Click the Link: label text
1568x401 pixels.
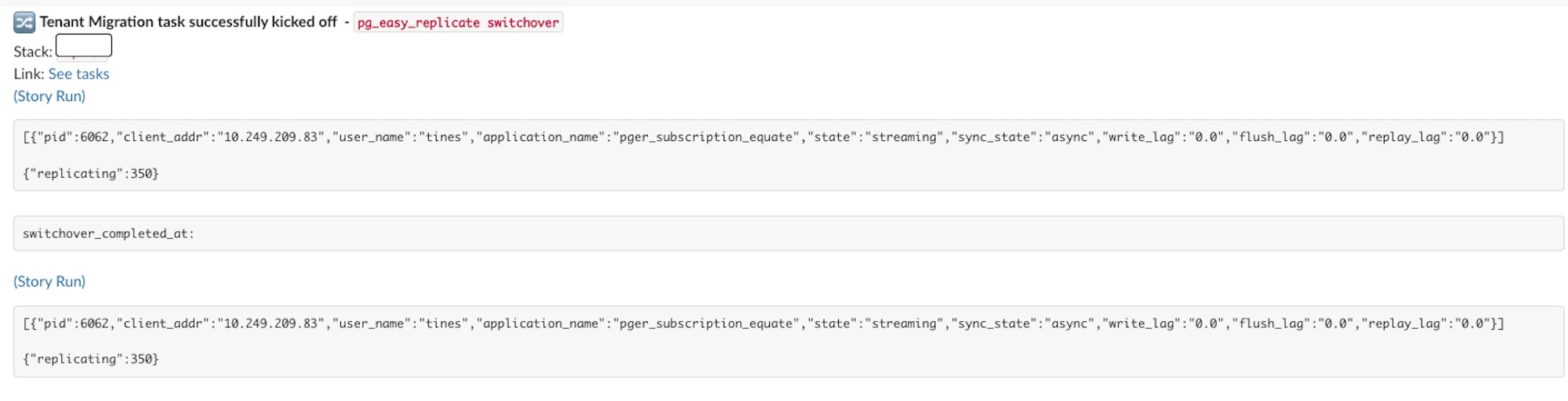pos(29,74)
